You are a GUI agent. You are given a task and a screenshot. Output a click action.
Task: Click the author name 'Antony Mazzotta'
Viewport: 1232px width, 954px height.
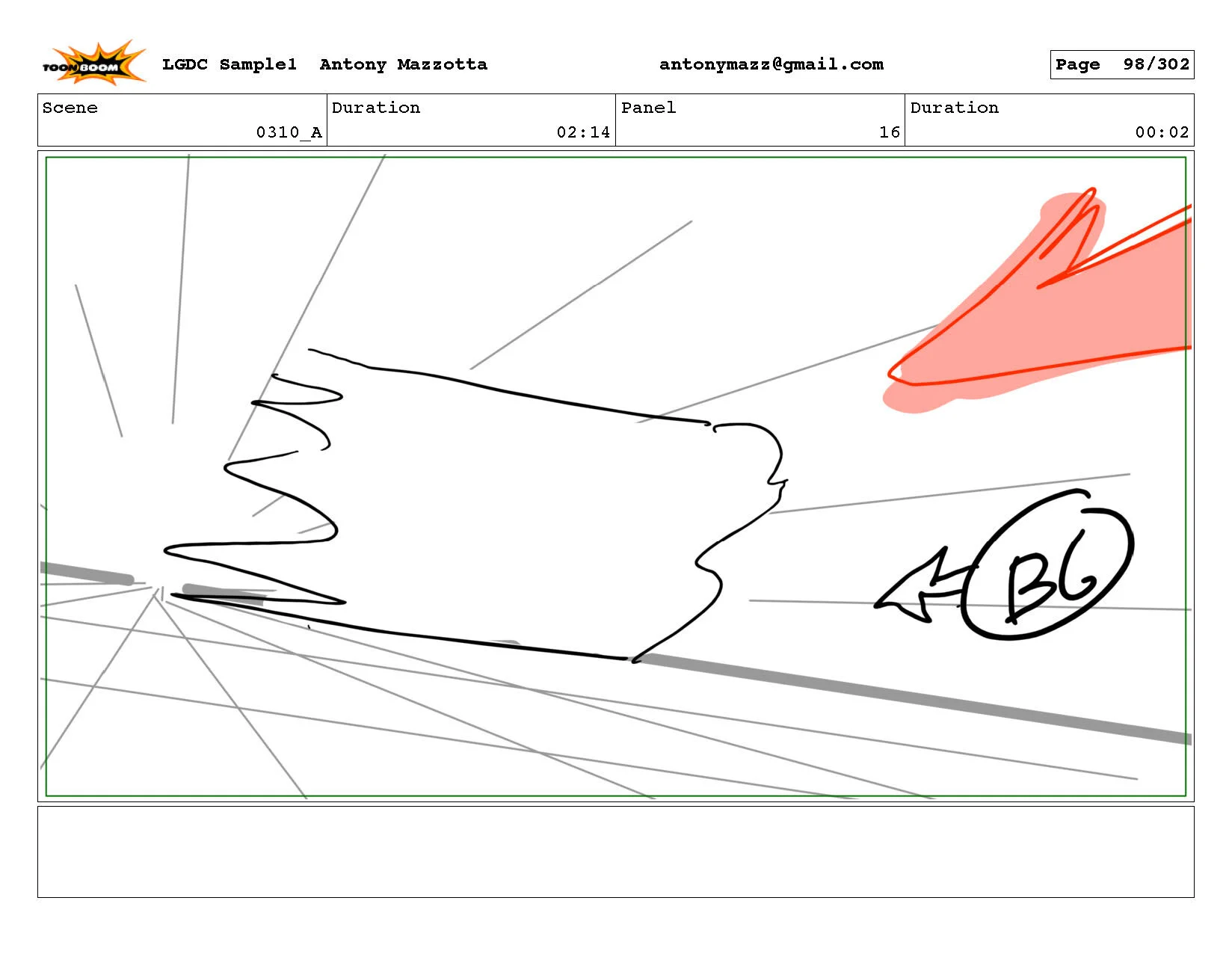coord(404,64)
